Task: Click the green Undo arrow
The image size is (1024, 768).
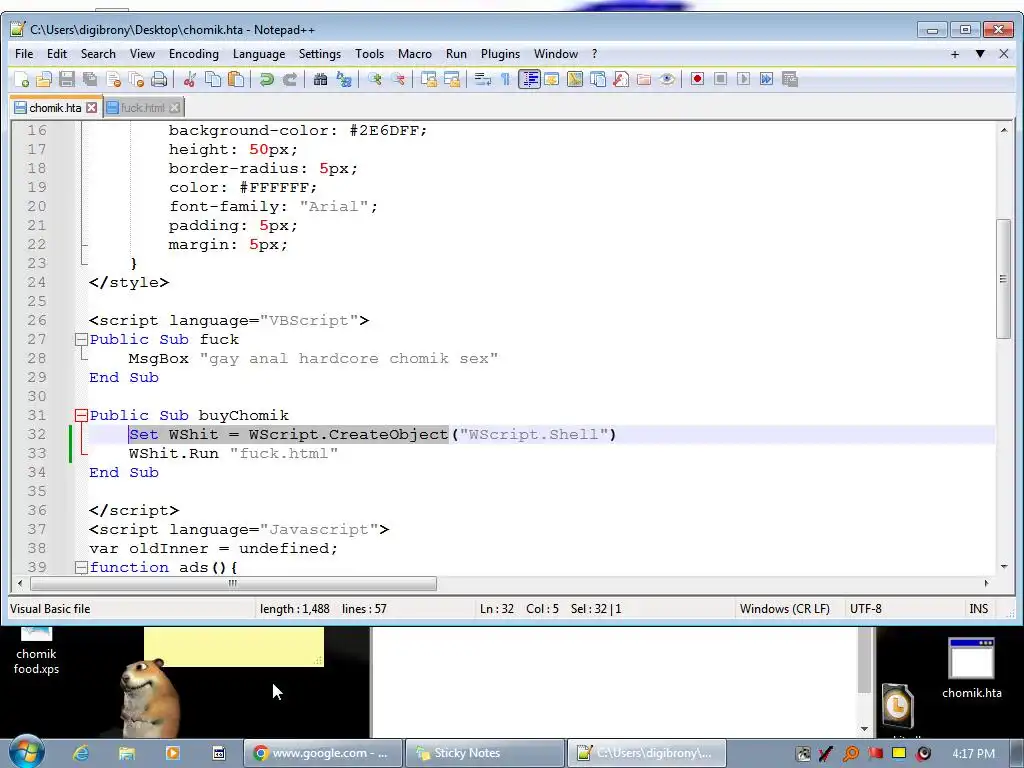Action: [266, 80]
